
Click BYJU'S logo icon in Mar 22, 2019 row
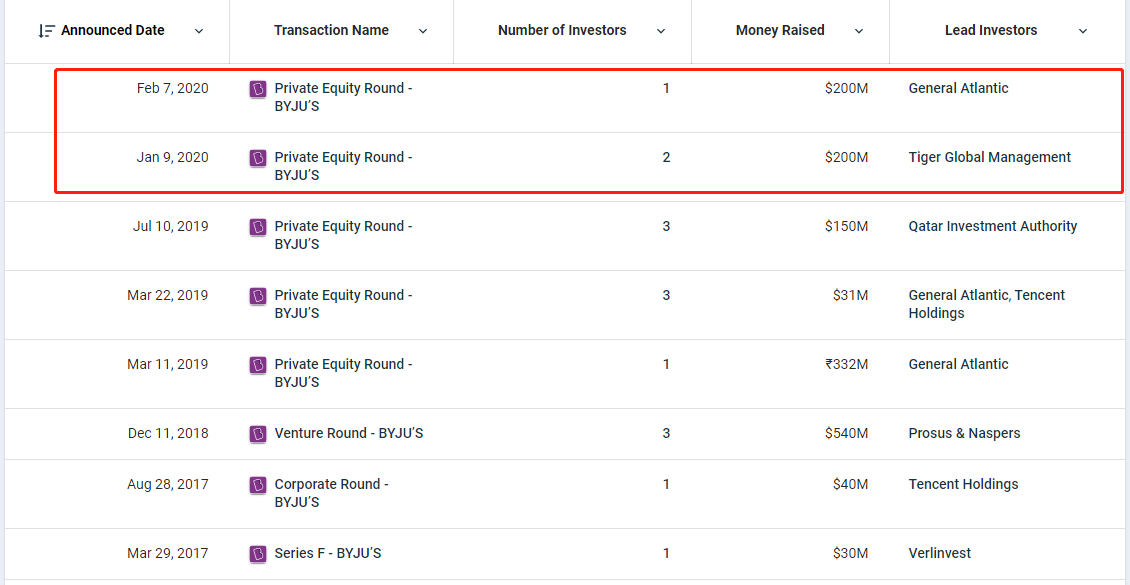tap(258, 296)
